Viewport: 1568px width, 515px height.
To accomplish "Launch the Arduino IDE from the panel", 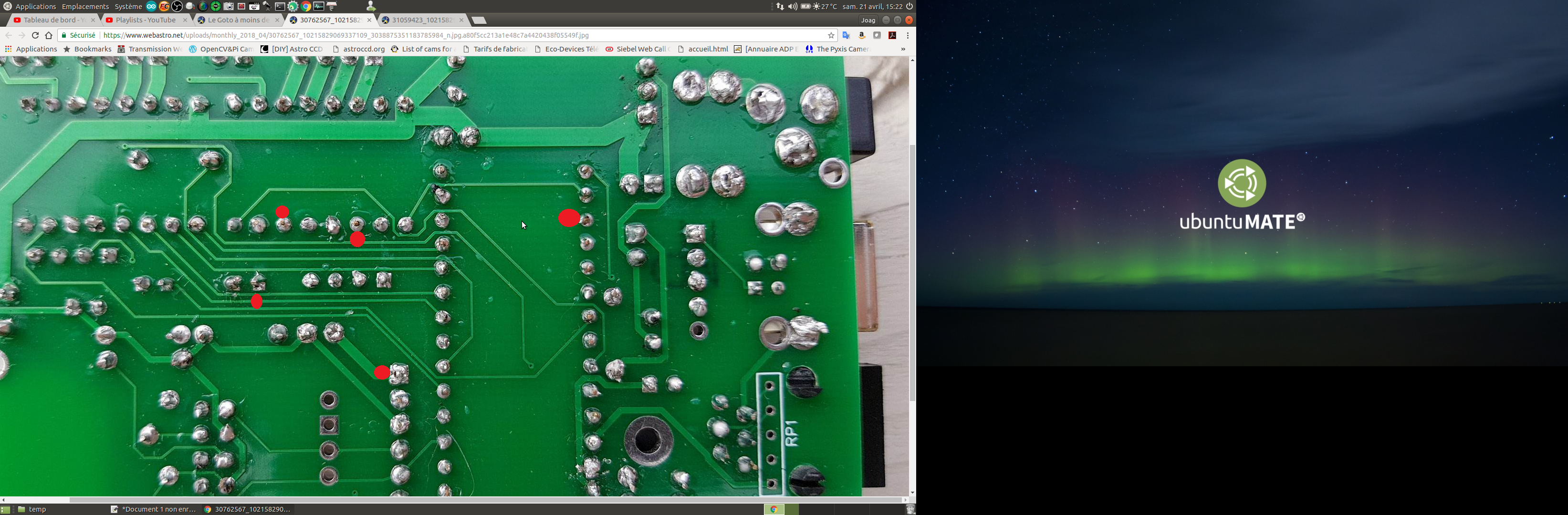I will pos(152,6).
